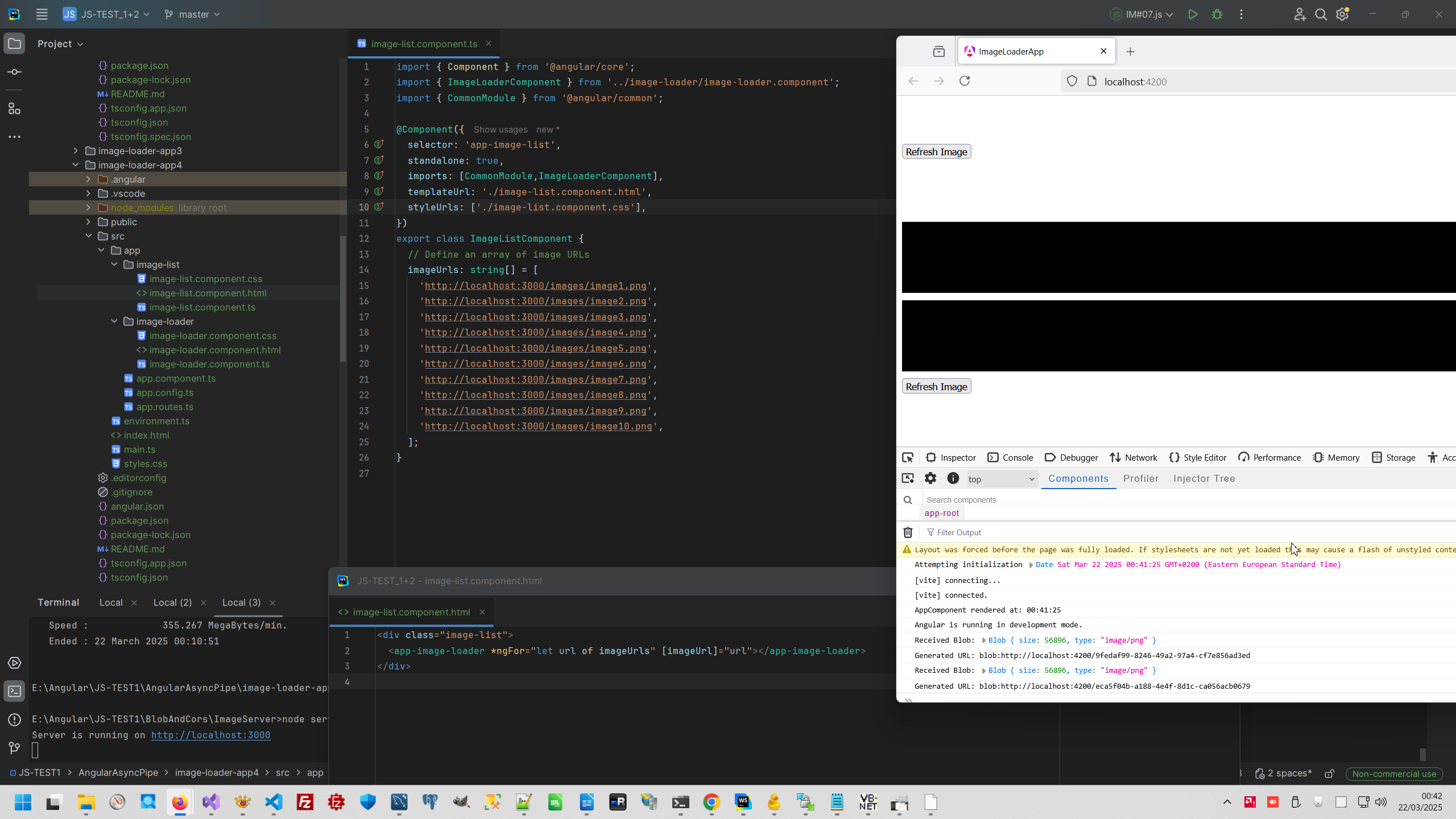
Task: Open the top frame selector dropdown
Action: coord(1002,479)
